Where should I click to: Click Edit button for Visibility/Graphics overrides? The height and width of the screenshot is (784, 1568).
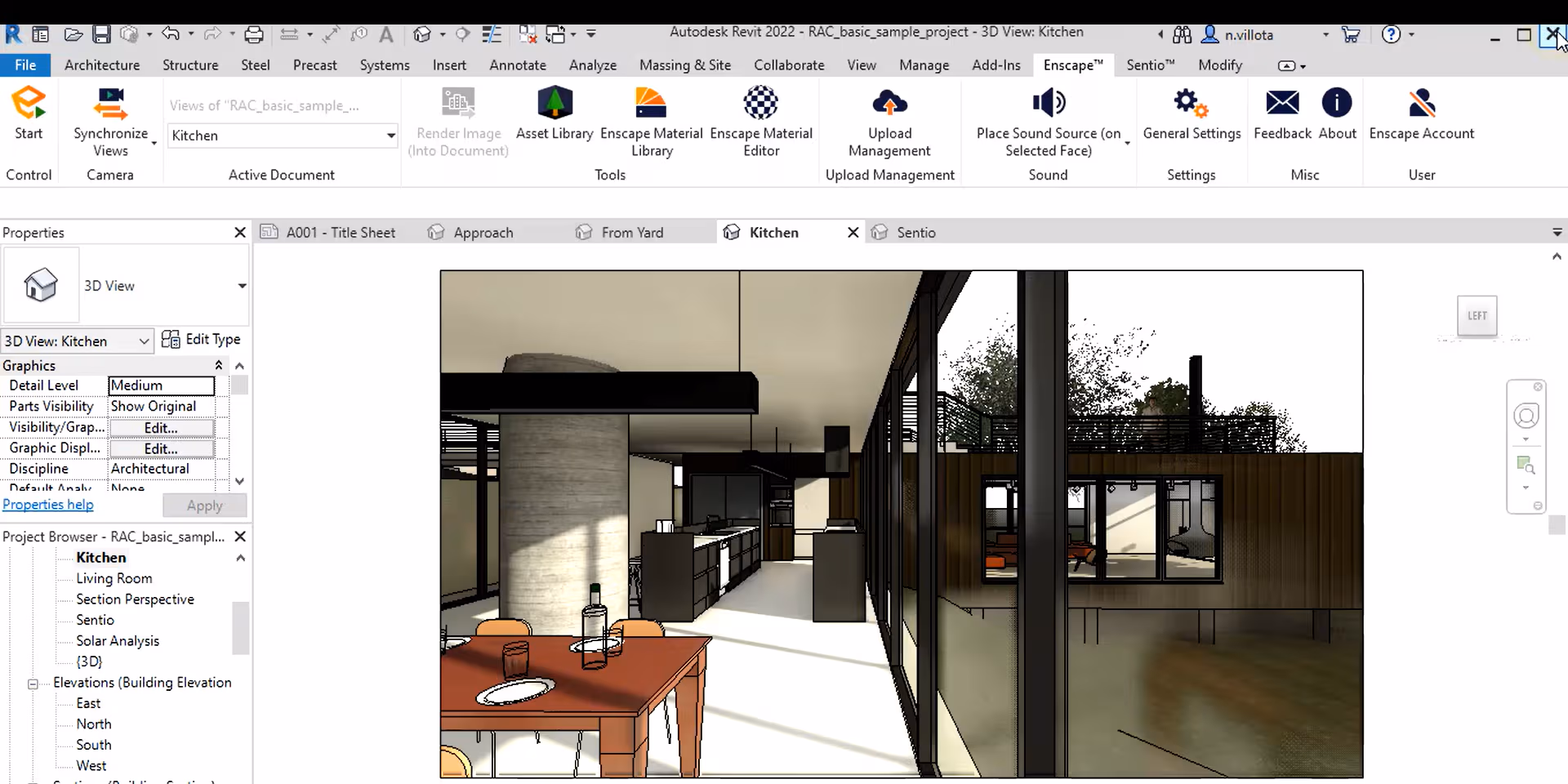161,427
